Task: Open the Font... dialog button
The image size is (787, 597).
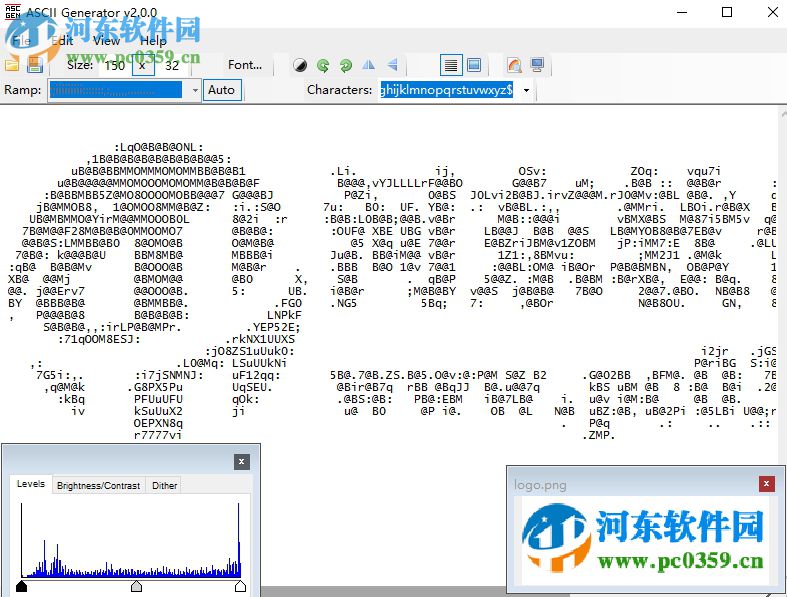Action: click(x=245, y=65)
